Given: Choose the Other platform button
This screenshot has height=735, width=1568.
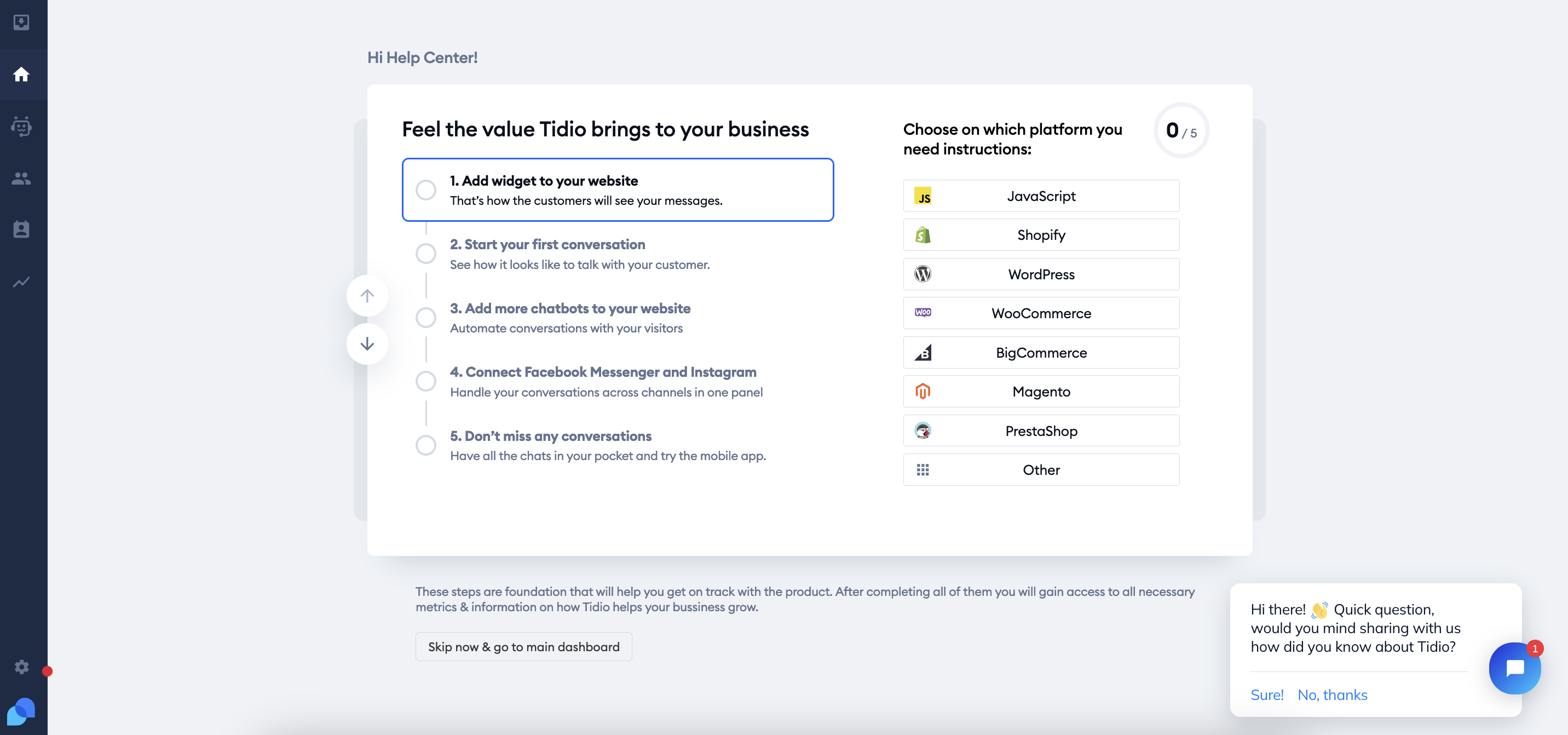Looking at the screenshot, I should click(1041, 470).
